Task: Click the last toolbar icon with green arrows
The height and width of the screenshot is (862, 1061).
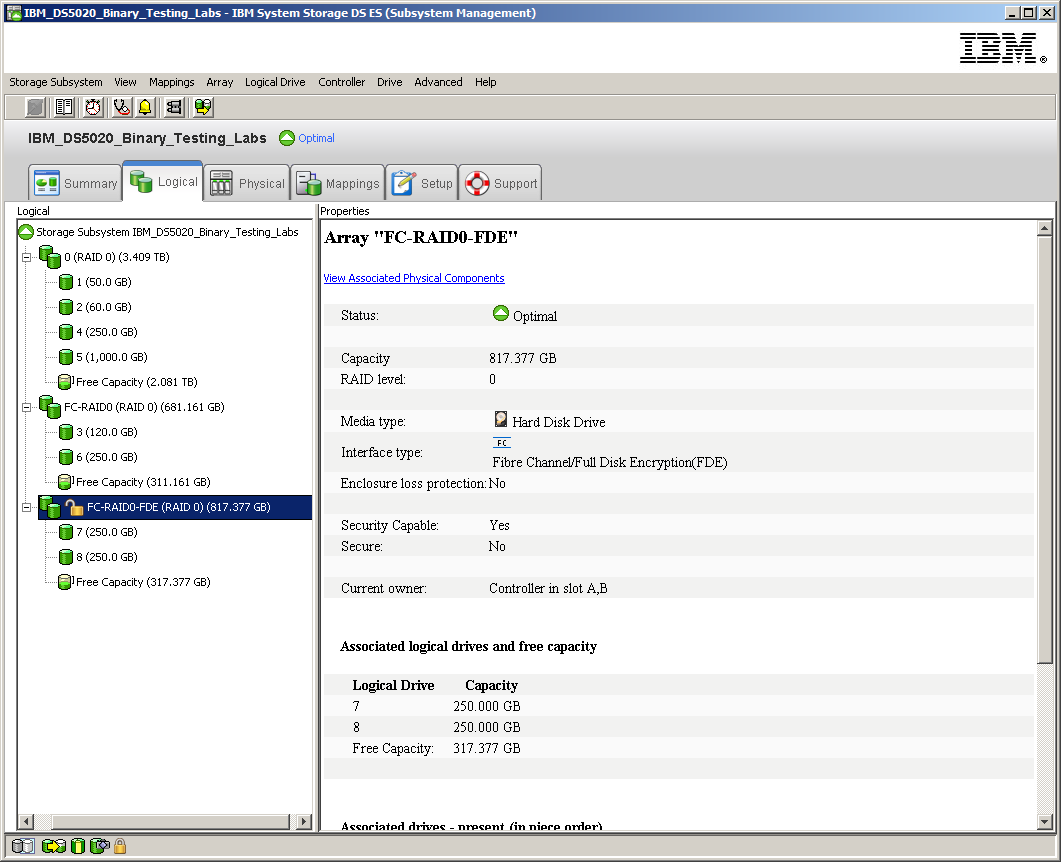Action: (x=203, y=107)
